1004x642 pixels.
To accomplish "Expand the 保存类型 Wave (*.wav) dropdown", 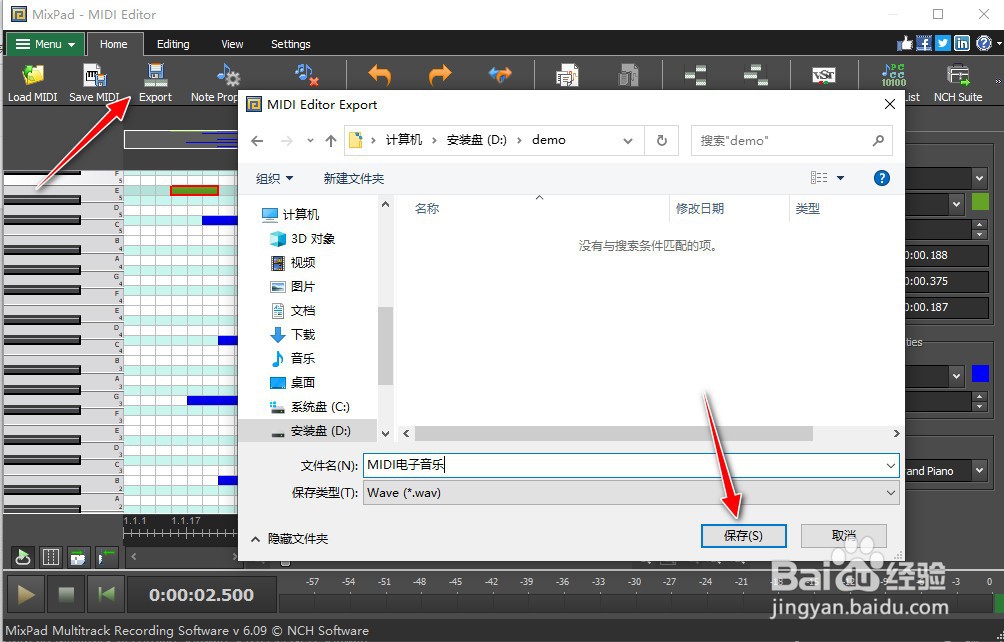I will [x=890, y=493].
